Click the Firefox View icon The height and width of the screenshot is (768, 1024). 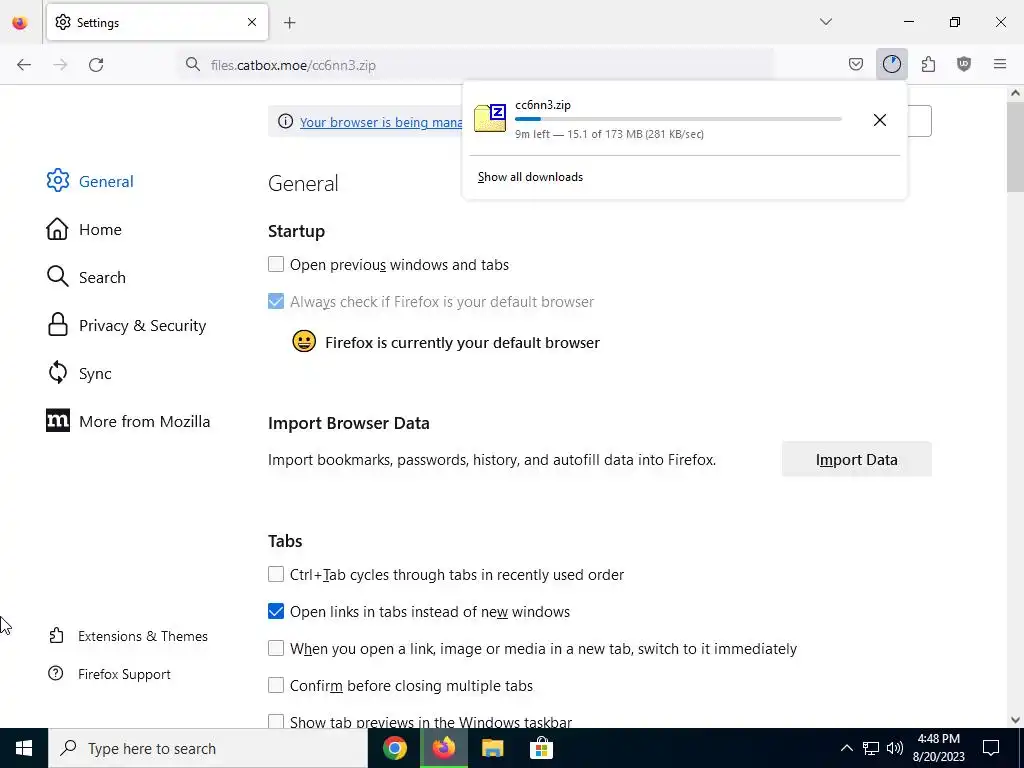click(20, 22)
